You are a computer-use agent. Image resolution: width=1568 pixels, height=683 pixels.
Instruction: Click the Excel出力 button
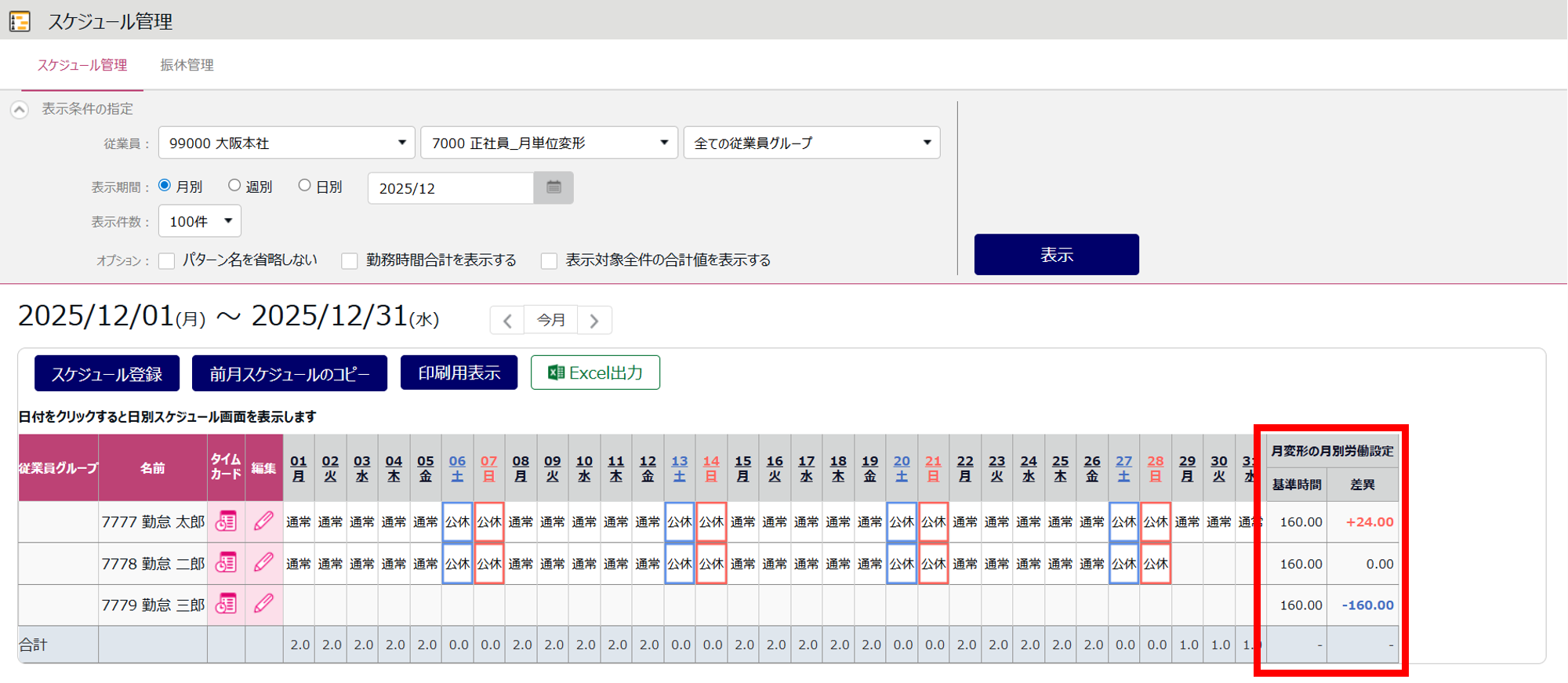tap(595, 372)
